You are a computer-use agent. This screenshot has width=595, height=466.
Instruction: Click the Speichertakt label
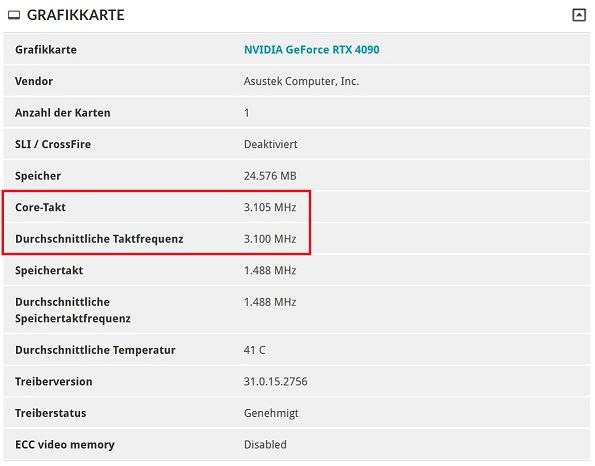(x=49, y=271)
